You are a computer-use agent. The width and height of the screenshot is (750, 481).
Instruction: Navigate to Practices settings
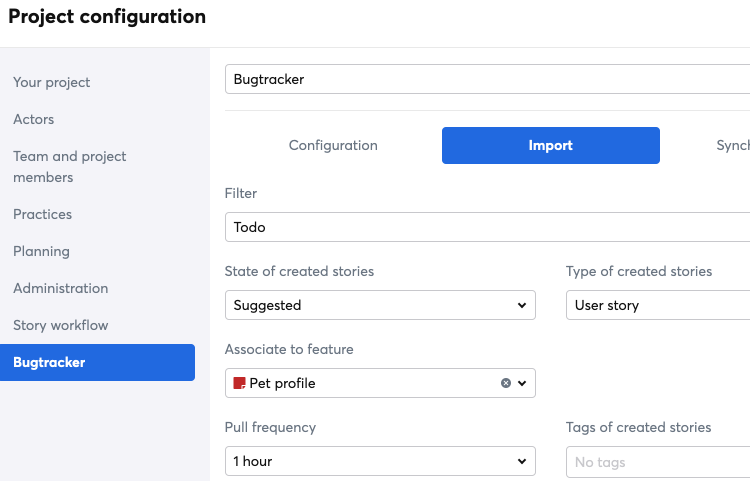(x=43, y=214)
